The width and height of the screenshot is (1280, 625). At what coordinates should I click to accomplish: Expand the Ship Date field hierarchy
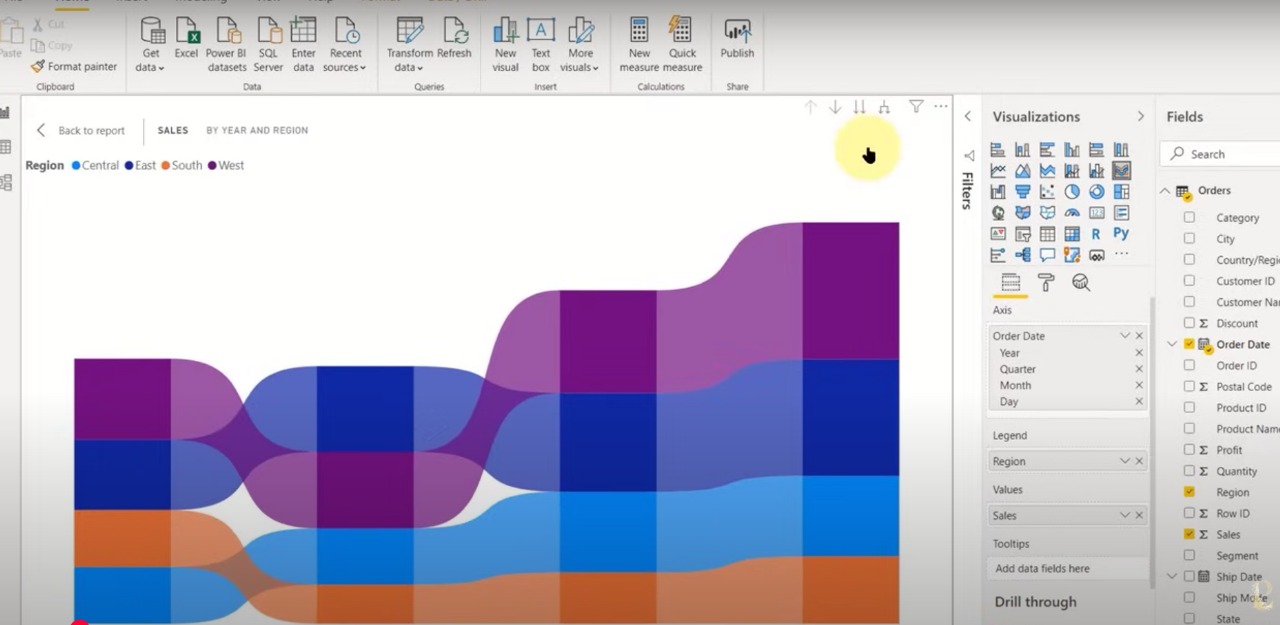pos(1172,576)
